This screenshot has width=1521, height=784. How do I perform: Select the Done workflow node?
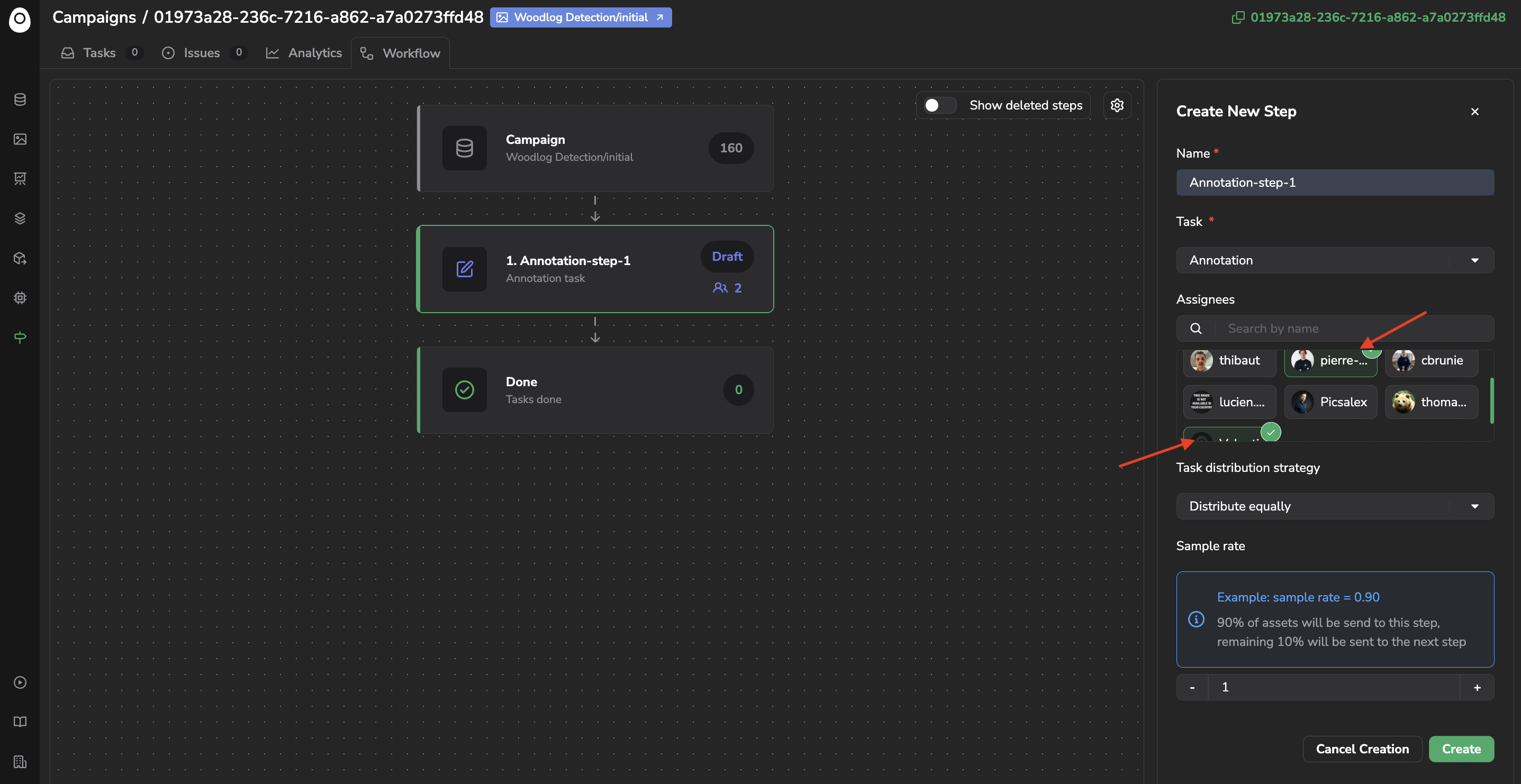coord(595,390)
